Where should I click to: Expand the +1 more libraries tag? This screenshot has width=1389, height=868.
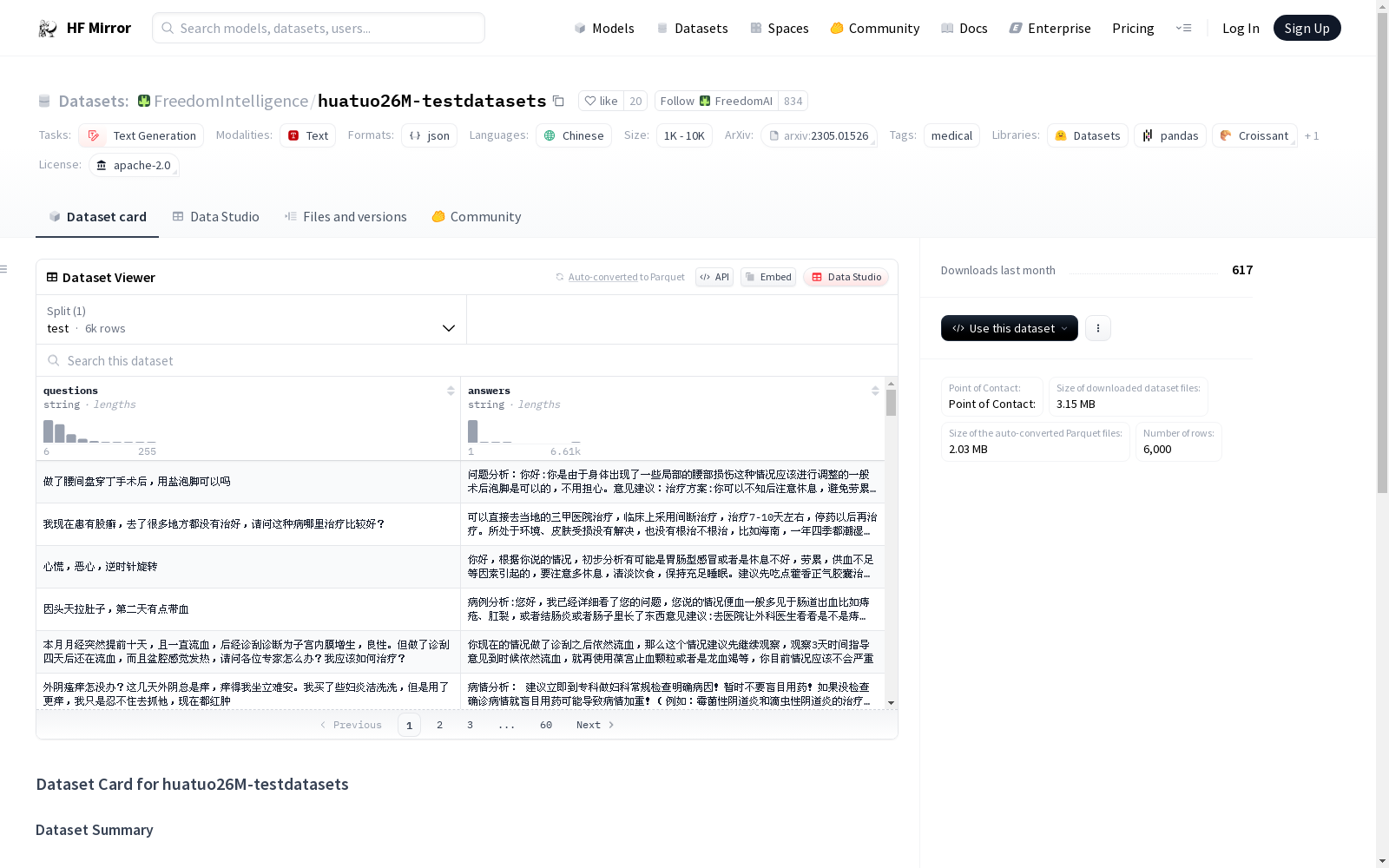click(1311, 136)
